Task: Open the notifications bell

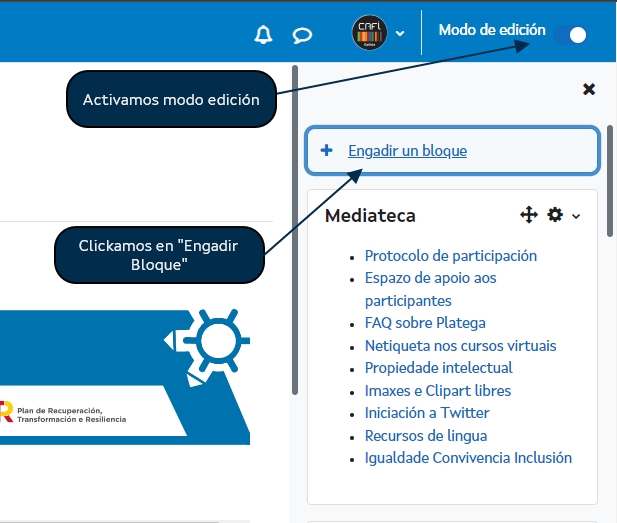Action: [263, 35]
